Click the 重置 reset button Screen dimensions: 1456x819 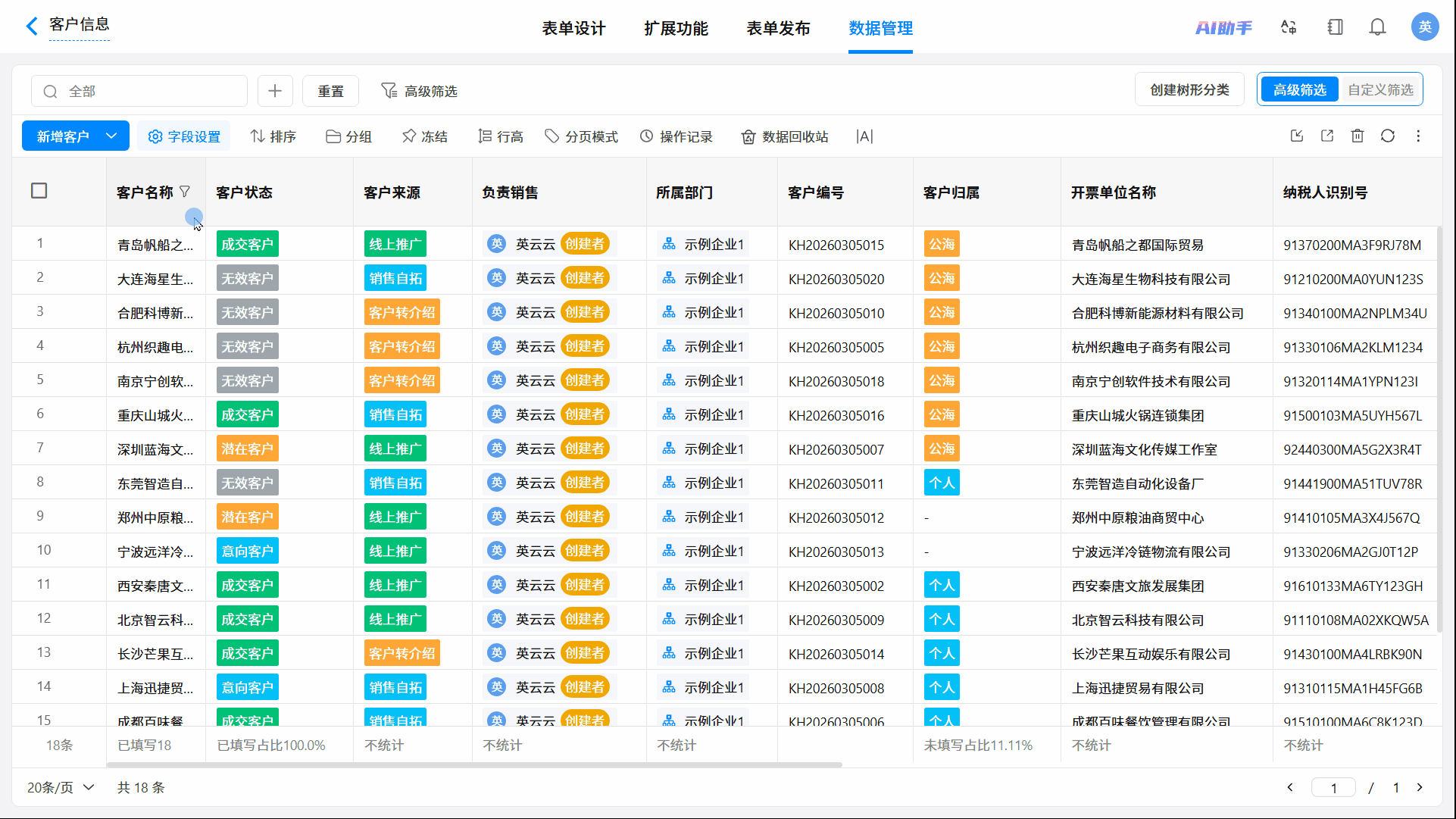(x=330, y=91)
